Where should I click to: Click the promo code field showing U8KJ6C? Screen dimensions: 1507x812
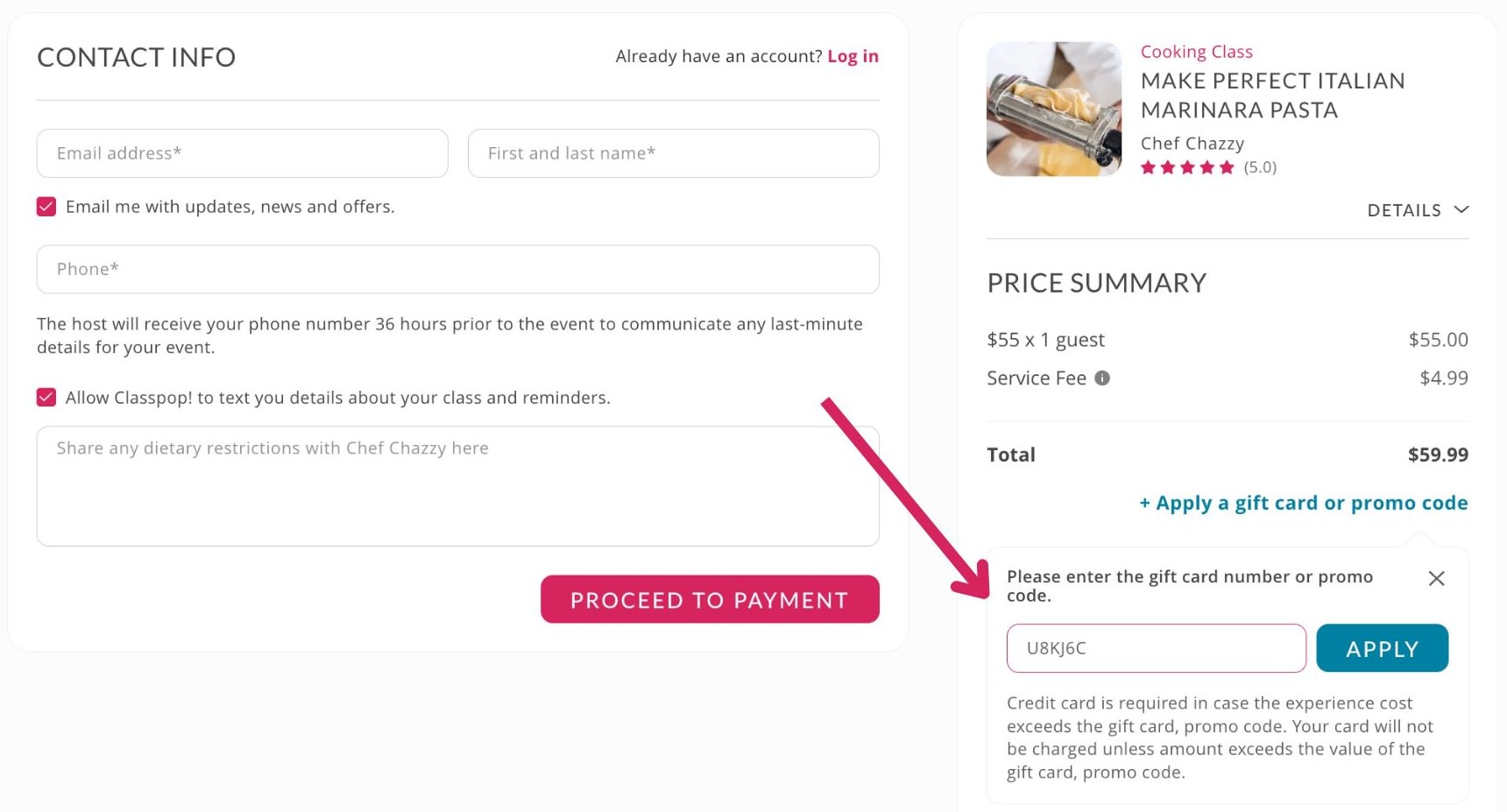1155,648
